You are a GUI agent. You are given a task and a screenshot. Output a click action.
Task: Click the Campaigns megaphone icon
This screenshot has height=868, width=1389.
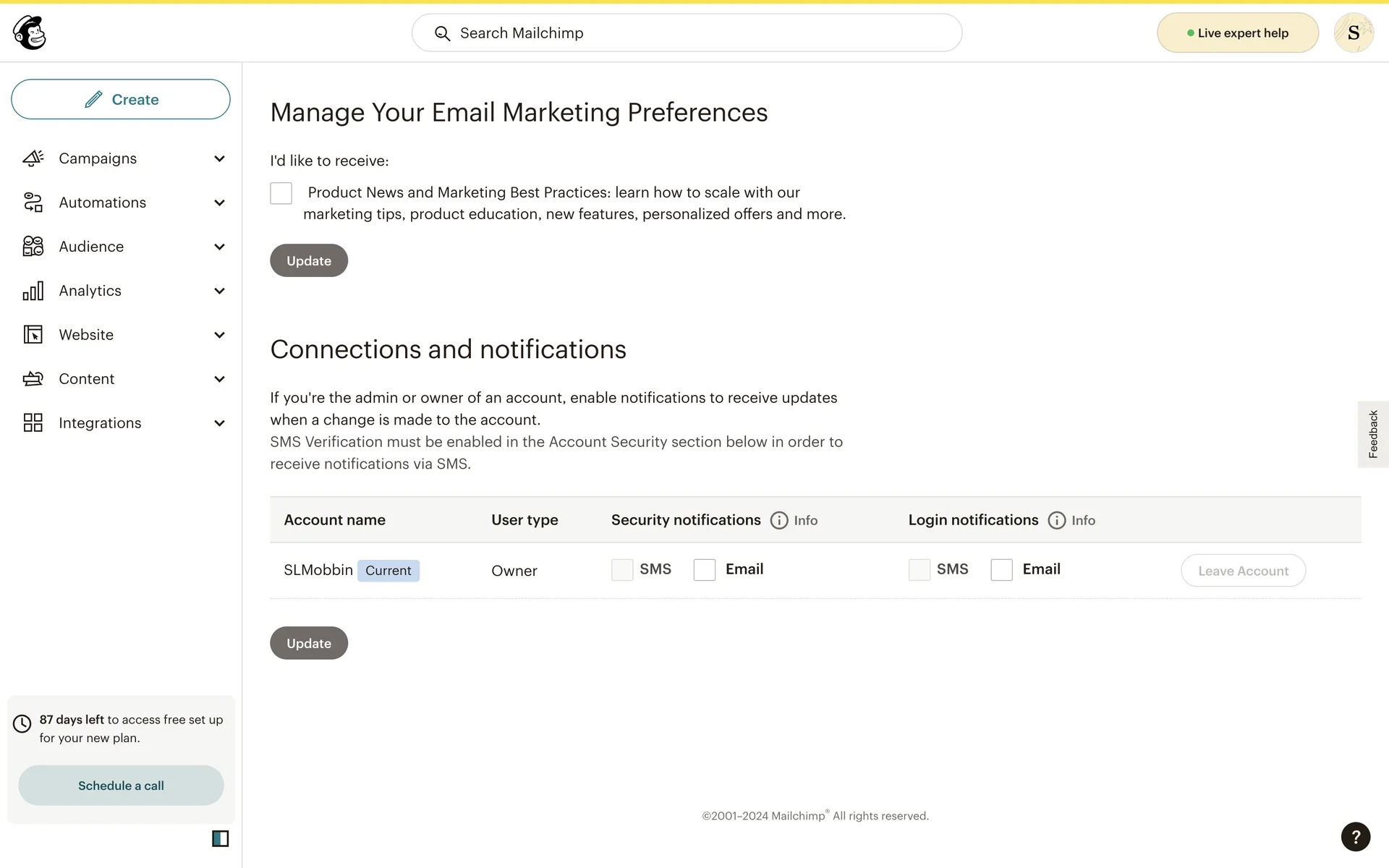33,158
